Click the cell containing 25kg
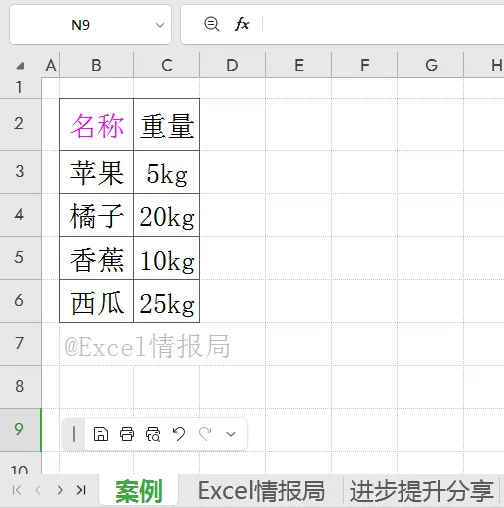504x508 pixels. [x=167, y=301]
